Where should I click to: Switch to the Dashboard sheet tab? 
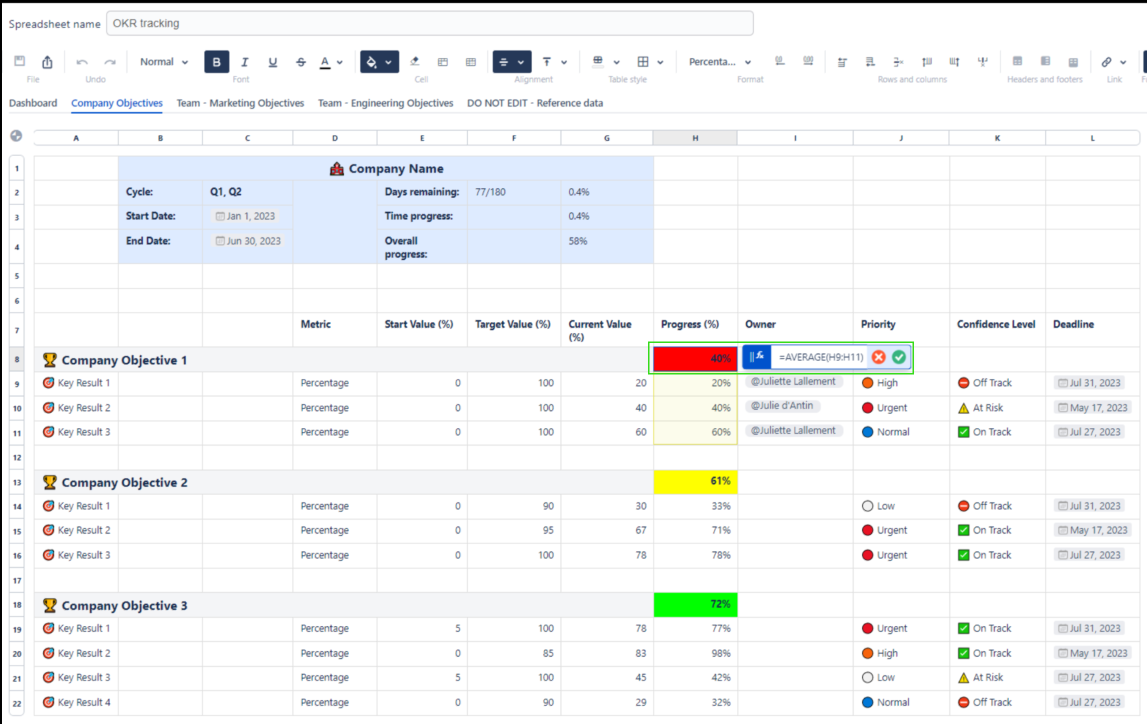pos(33,103)
